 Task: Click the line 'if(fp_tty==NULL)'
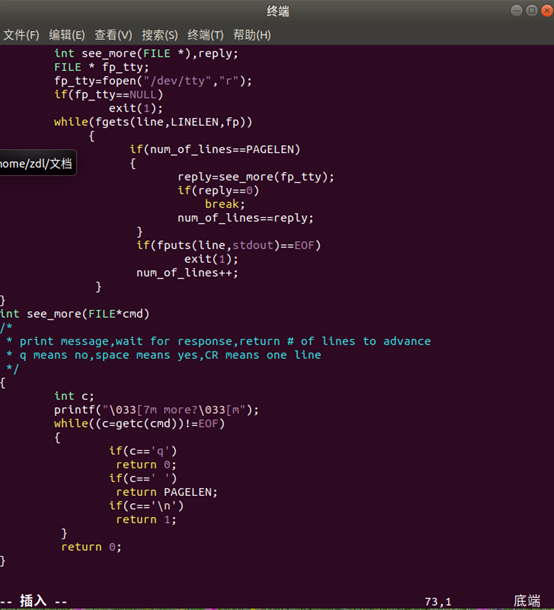(109, 95)
